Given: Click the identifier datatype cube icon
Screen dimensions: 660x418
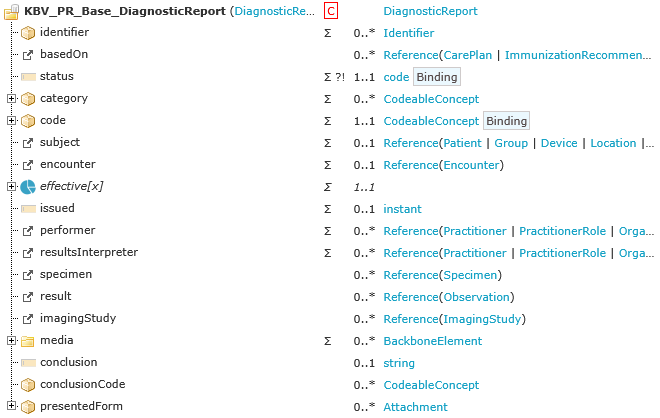Looking at the screenshot, I should click(28, 33).
